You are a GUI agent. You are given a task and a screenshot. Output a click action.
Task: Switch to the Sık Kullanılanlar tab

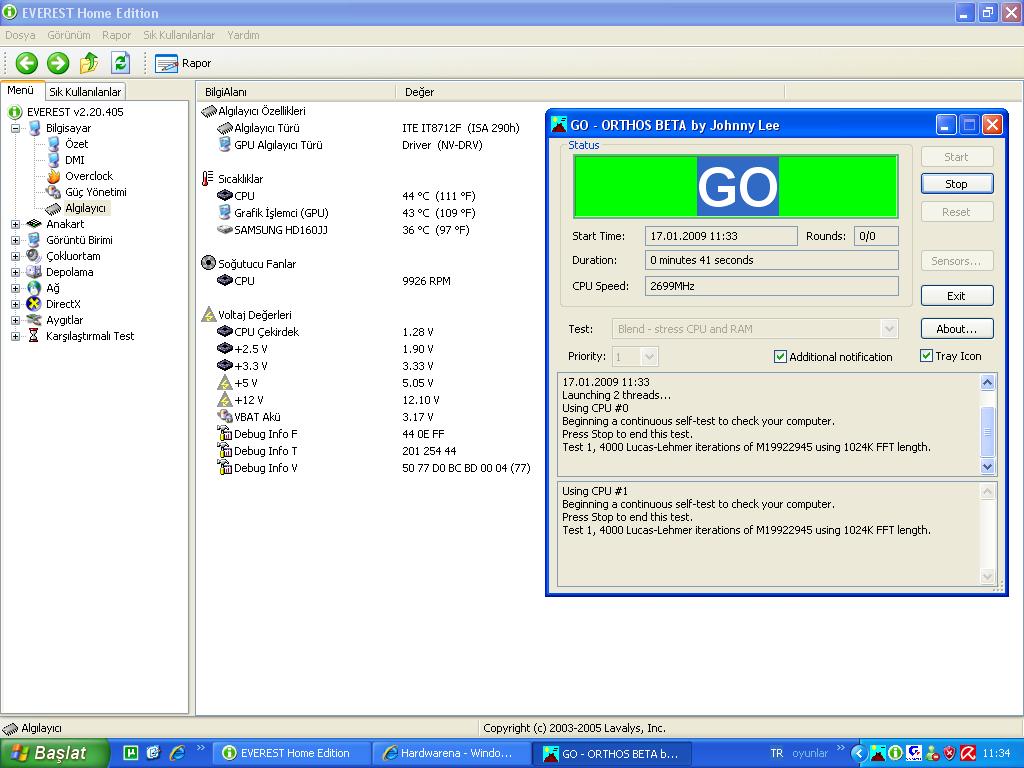(86, 91)
